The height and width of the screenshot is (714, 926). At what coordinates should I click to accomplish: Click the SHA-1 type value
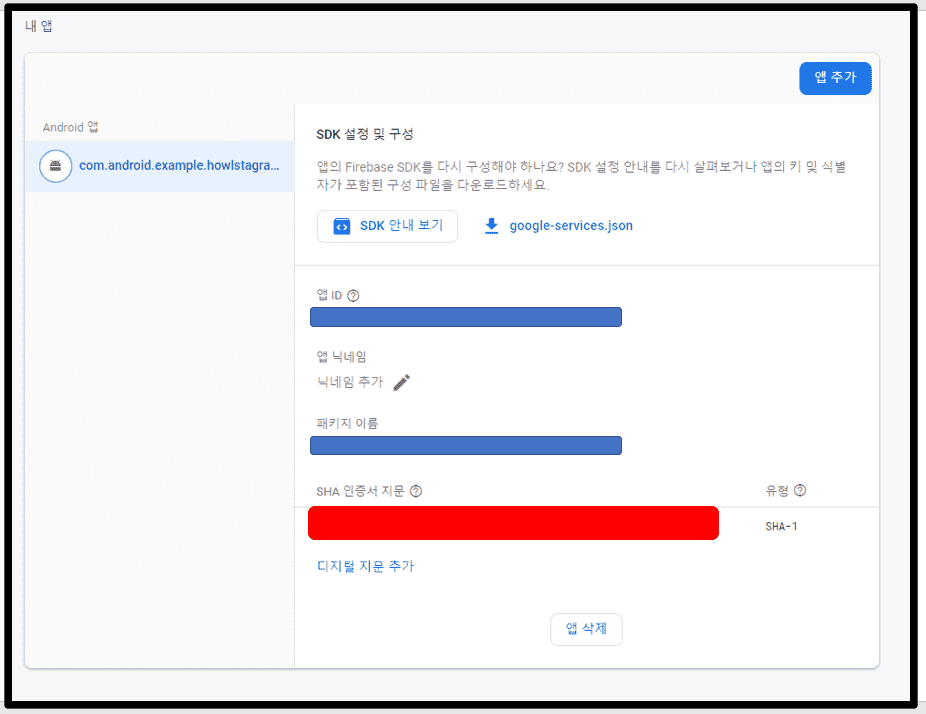[781, 526]
